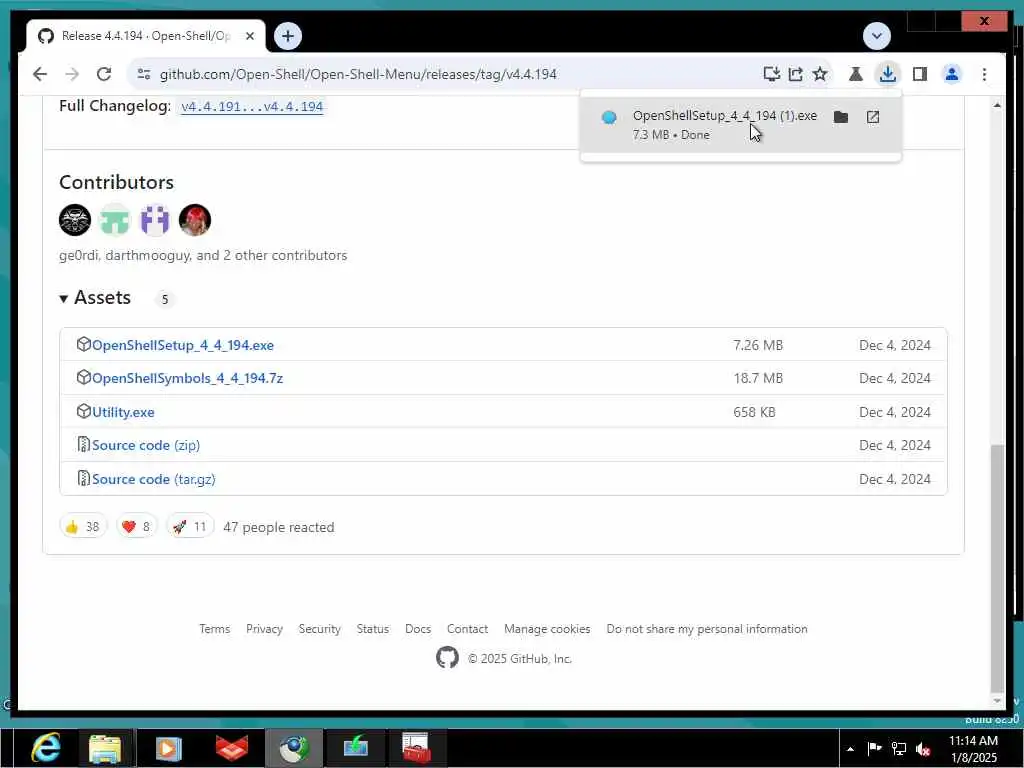Show hidden system tray icons
The height and width of the screenshot is (768, 1024).
(850, 749)
